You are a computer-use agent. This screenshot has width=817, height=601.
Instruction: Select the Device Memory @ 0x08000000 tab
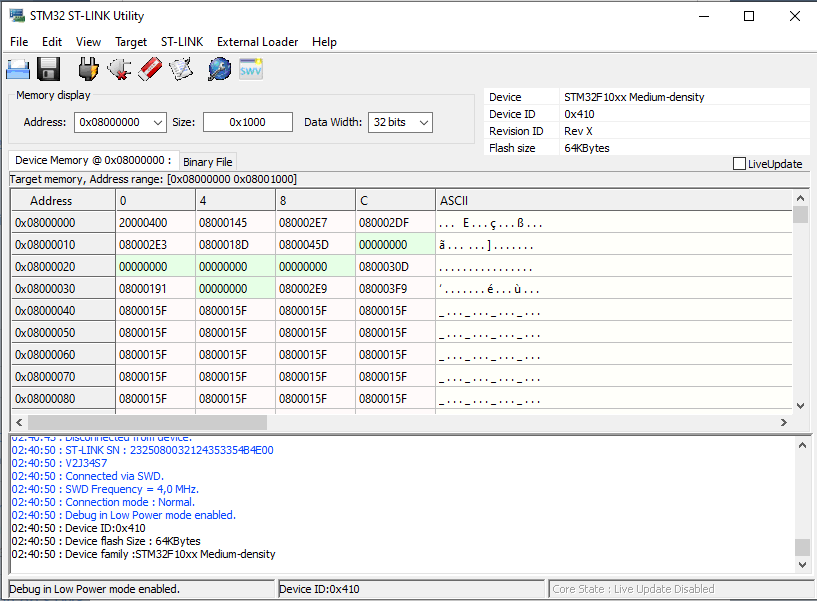pyautogui.click(x=93, y=160)
